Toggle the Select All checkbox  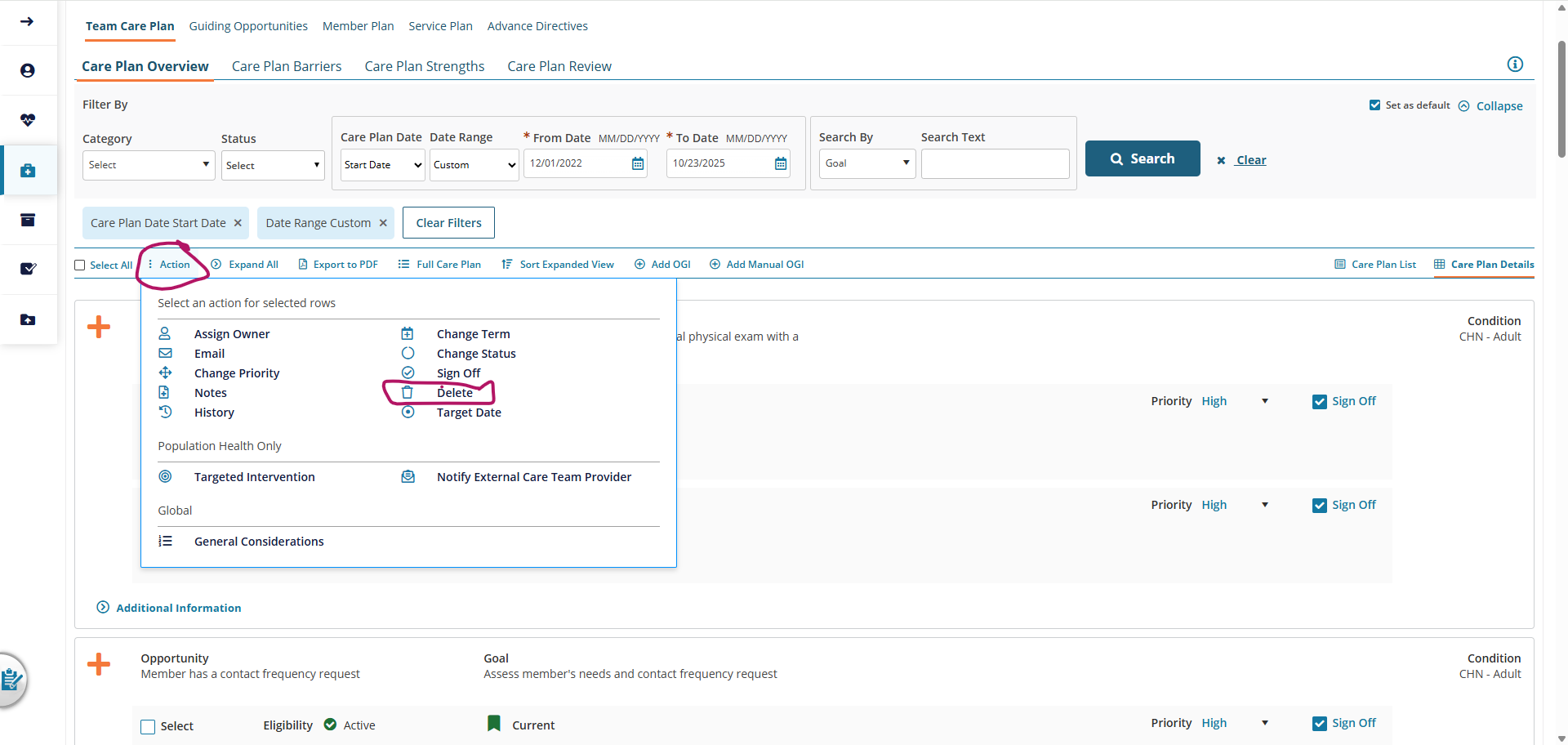pyautogui.click(x=80, y=265)
